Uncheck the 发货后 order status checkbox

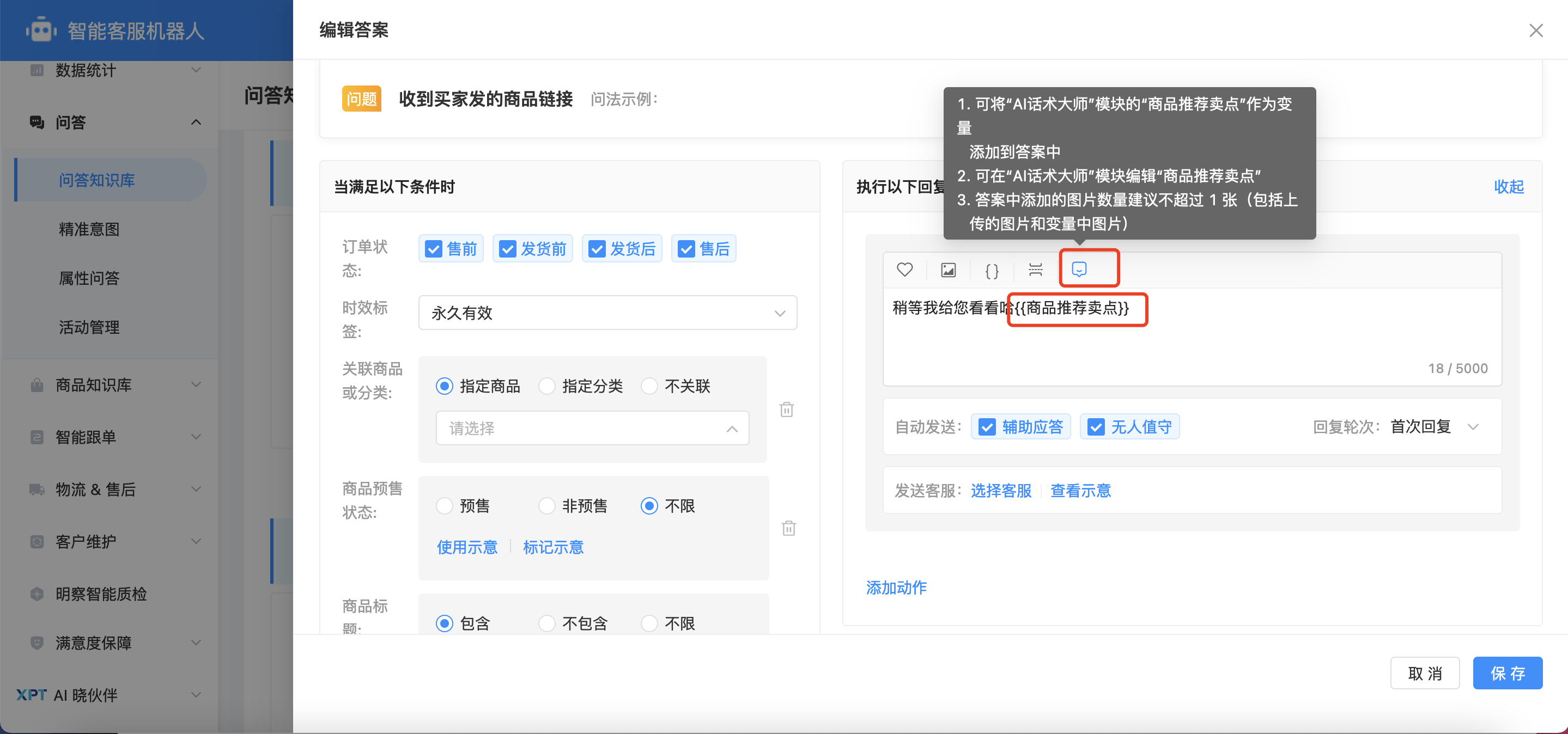pos(597,249)
